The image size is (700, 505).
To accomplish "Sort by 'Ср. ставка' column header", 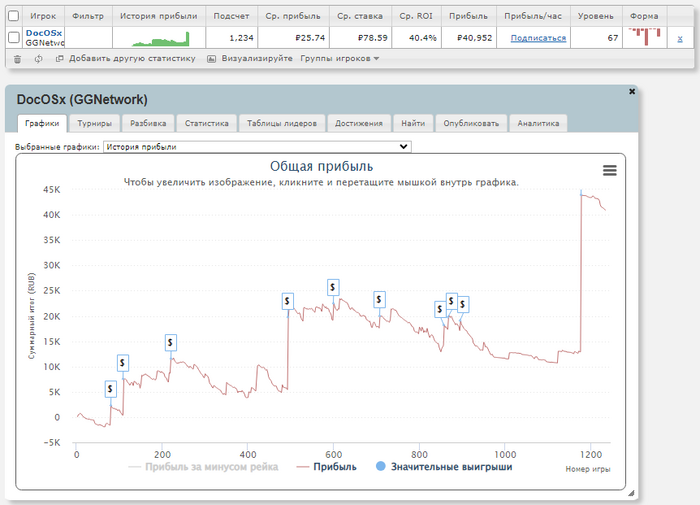I will (360, 16).
